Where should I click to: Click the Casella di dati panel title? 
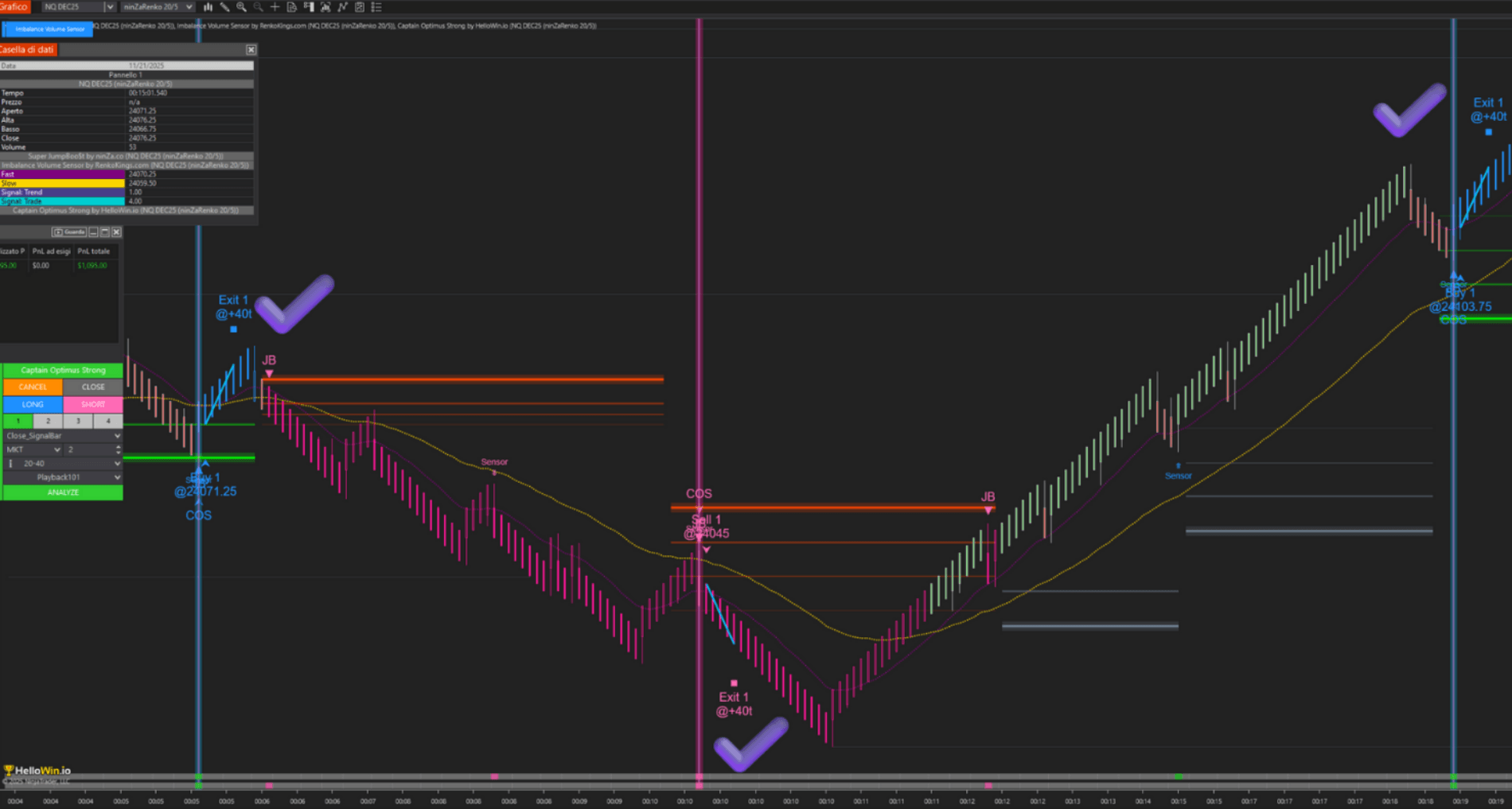28,49
